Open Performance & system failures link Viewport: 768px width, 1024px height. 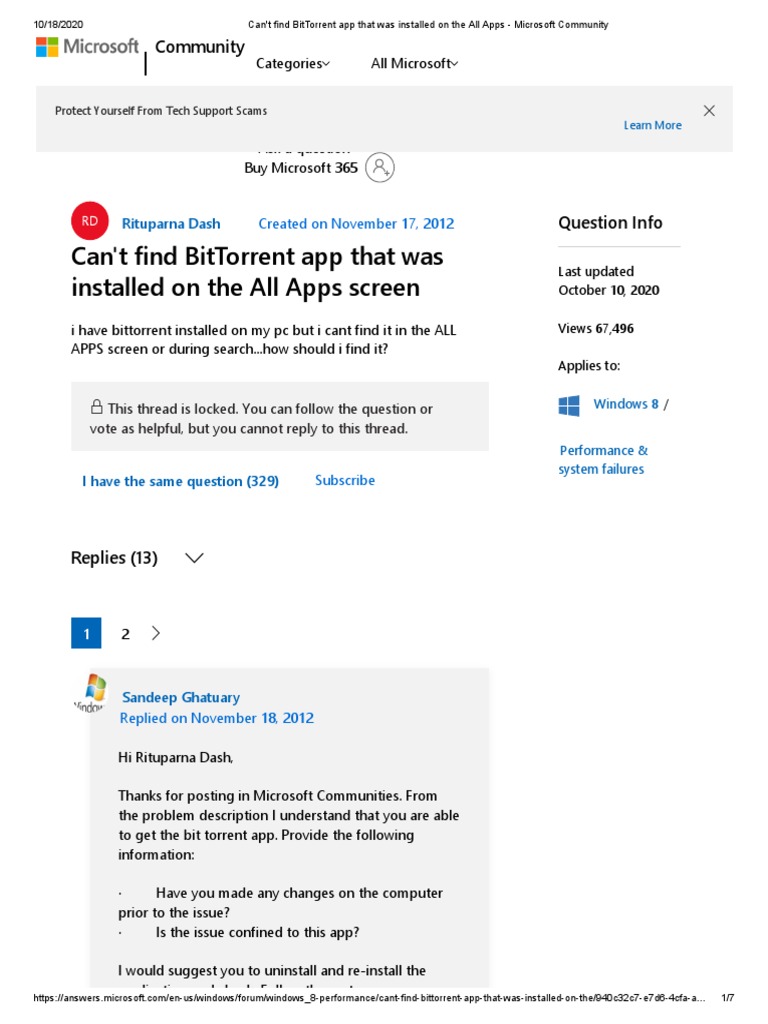pyautogui.click(x=603, y=460)
